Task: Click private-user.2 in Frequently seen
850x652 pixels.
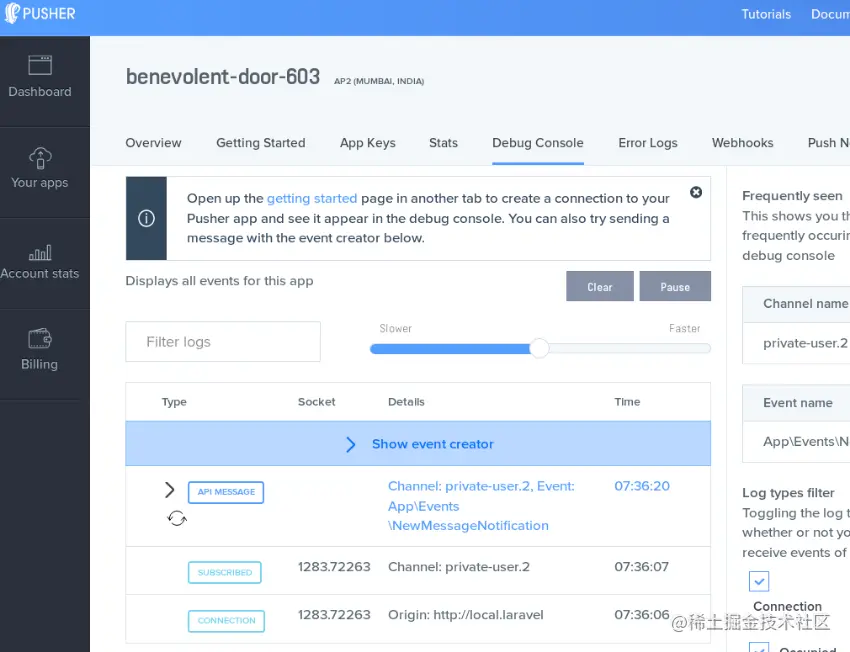Action: pyautogui.click(x=805, y=343)
